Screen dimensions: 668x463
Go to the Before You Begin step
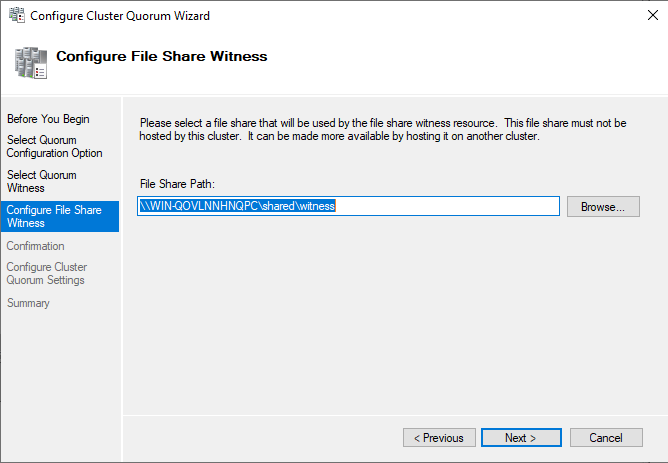click(48, 119)
